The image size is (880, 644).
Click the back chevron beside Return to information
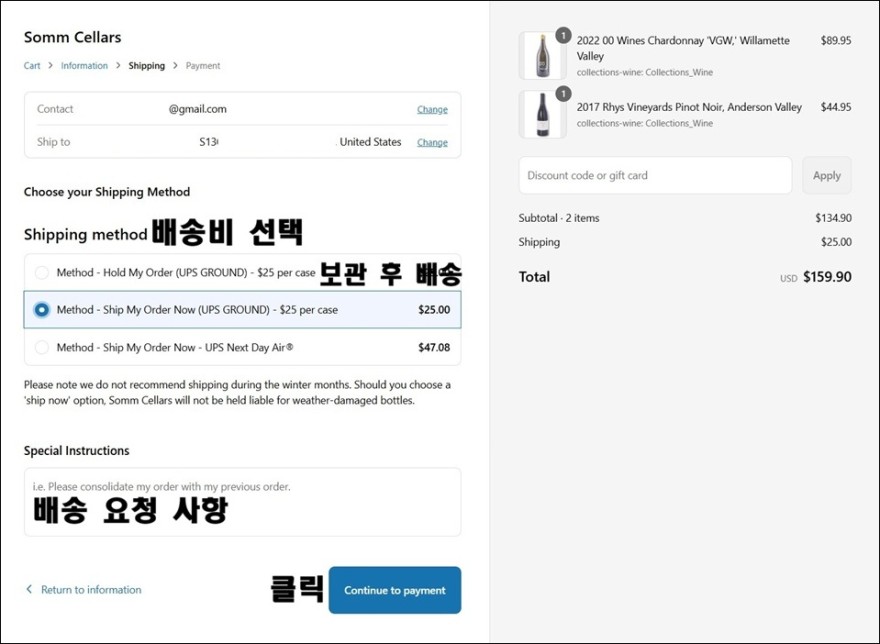[x=29, y=589]
